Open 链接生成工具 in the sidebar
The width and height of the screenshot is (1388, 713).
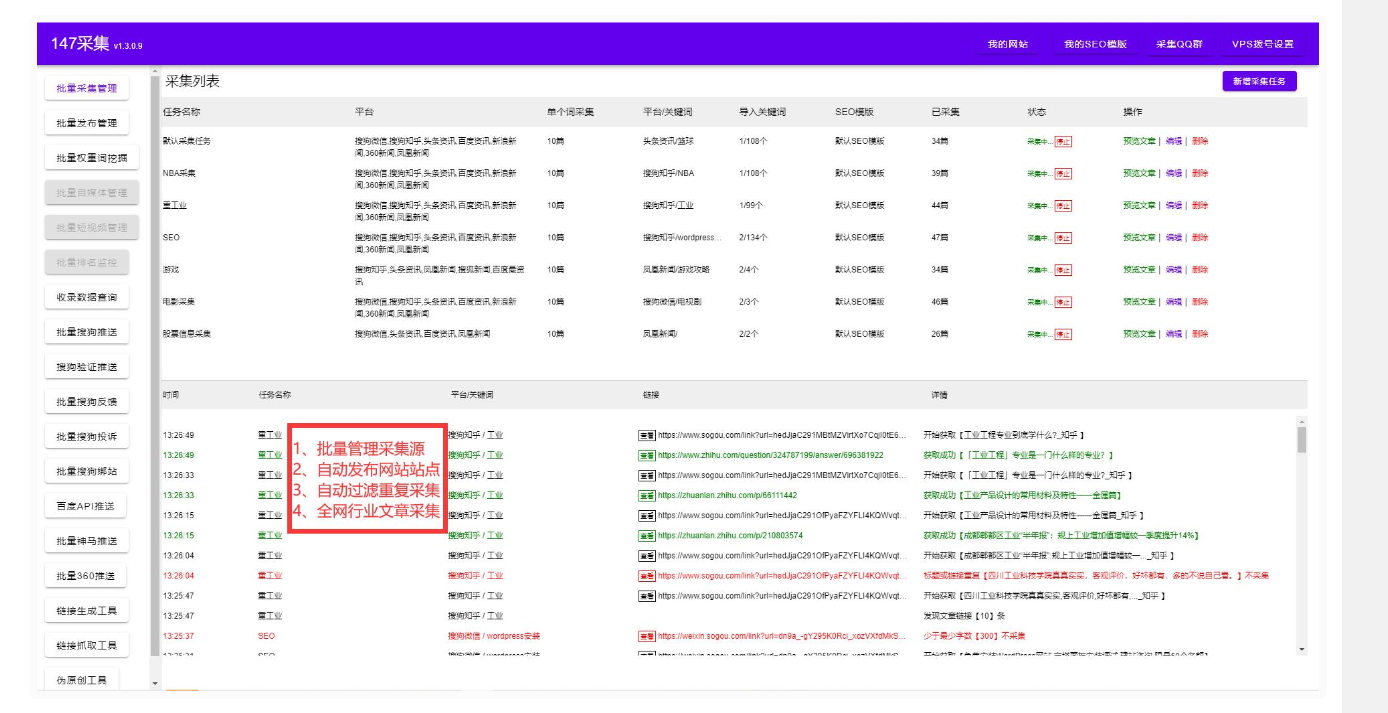(87, 611)
